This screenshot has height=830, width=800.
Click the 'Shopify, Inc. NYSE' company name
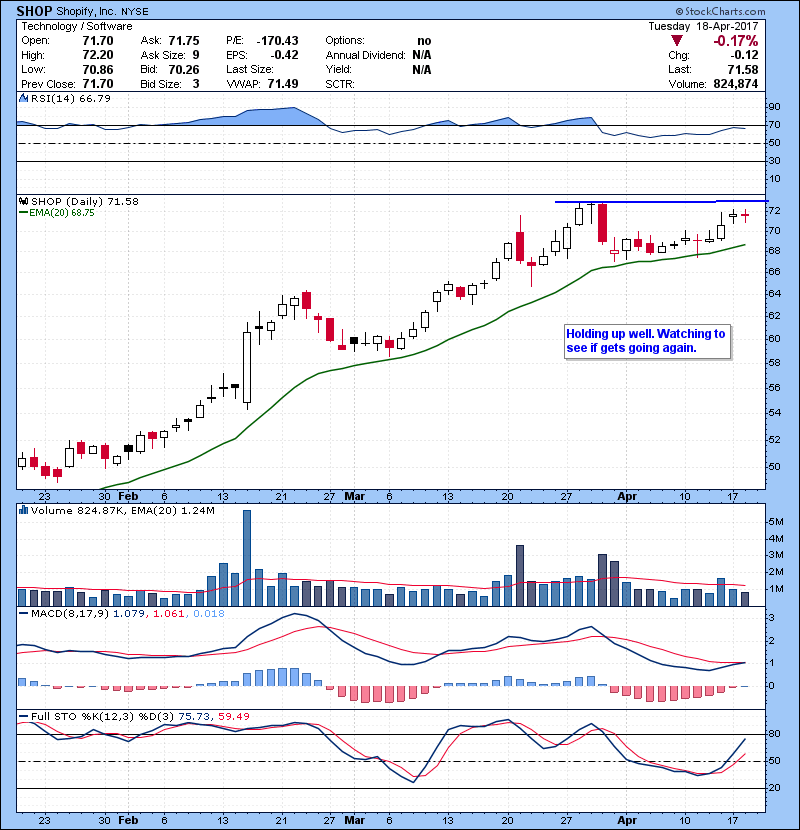coord(103,12)
